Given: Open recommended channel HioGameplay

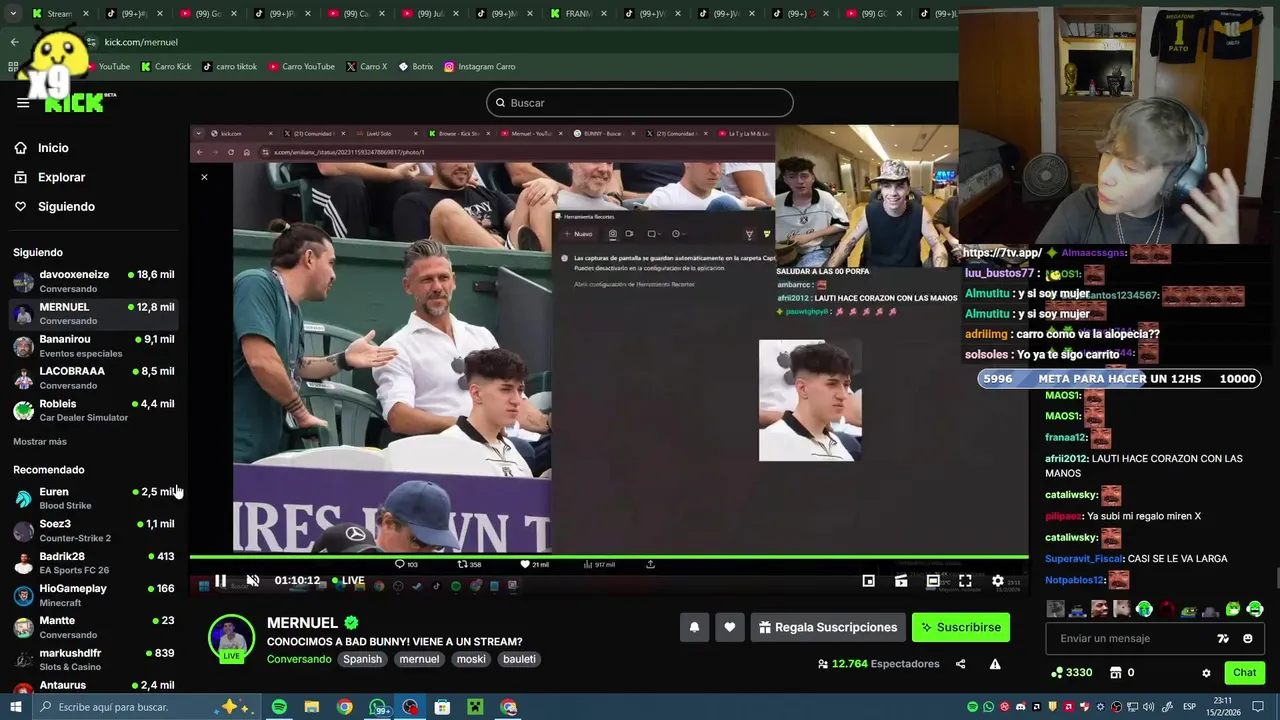Looking at the screenshot, I should [94, 595].
